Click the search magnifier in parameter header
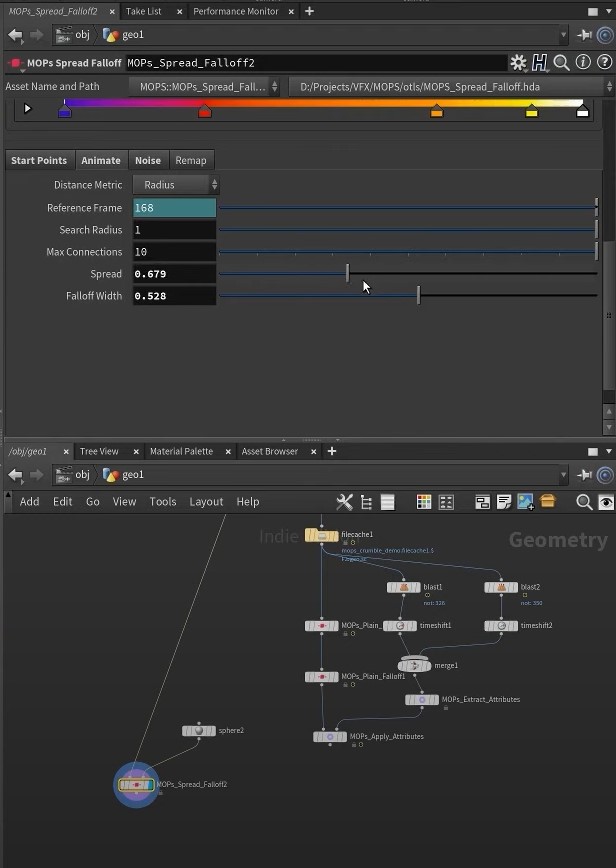This screenshot has height=868, width=616. [x=562, y=63]
